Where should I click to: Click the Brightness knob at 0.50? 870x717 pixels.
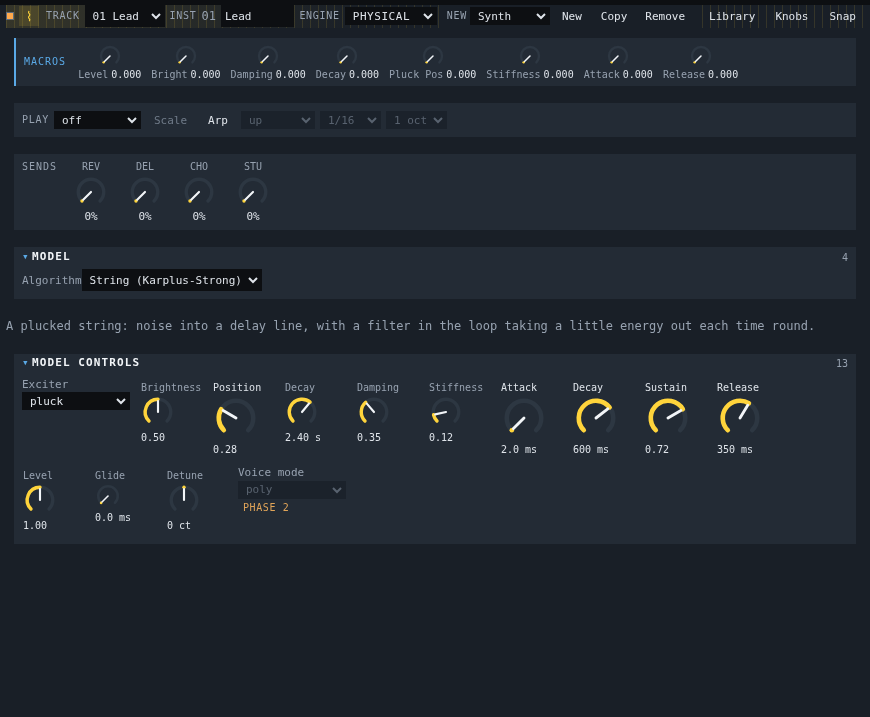(158, 412)
